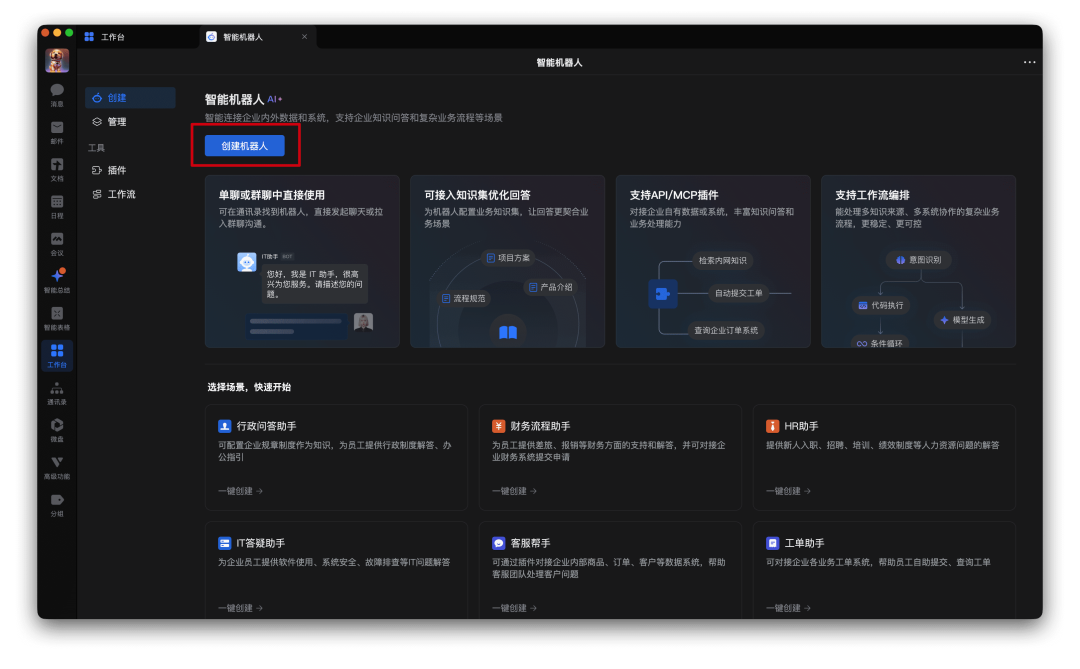Launch 会议 (Meetings) from the dock
This screenshot has height=669, width=1080.
(x=57, y=243)
